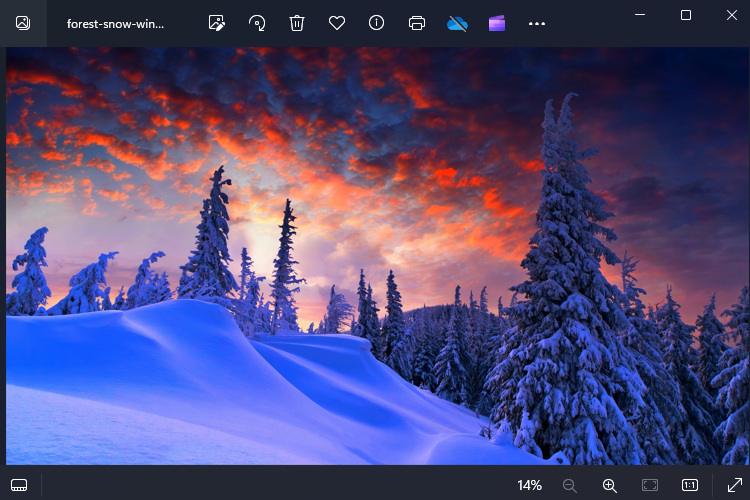Viewport: 750px width, 500px height.
Task: Rotate the image with the rotate icon
Action: [257, 23]
